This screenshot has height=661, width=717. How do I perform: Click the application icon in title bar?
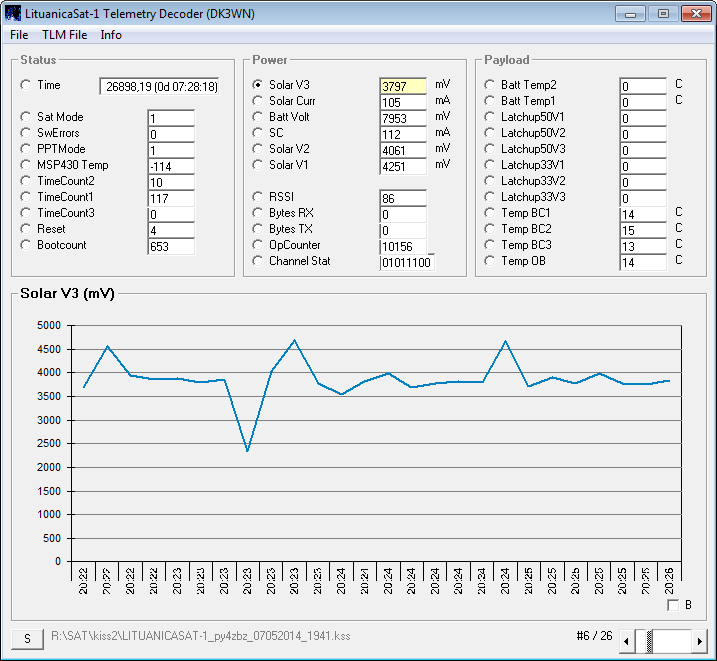(13, 13)
